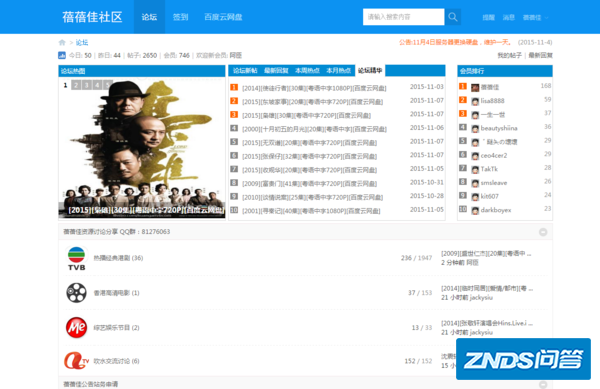Open the forum statistics chart icon

pos(62,55)
